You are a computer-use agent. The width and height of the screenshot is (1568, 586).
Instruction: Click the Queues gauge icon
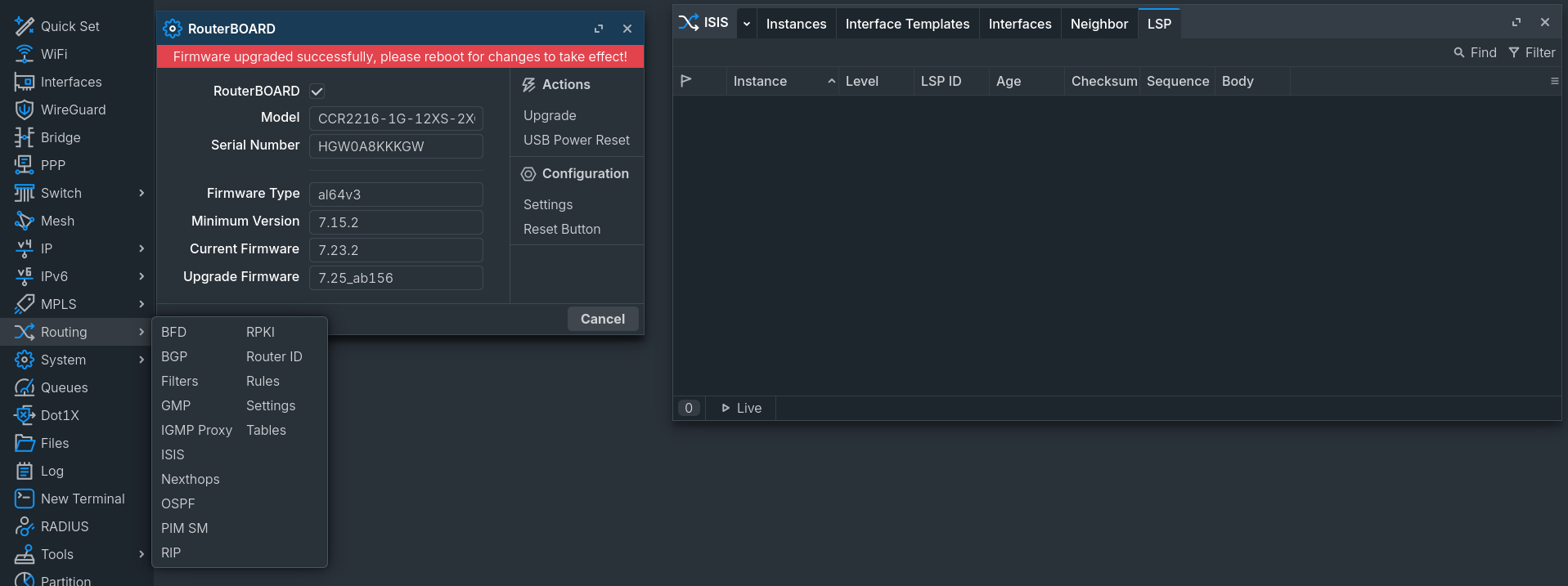[25, 387]
